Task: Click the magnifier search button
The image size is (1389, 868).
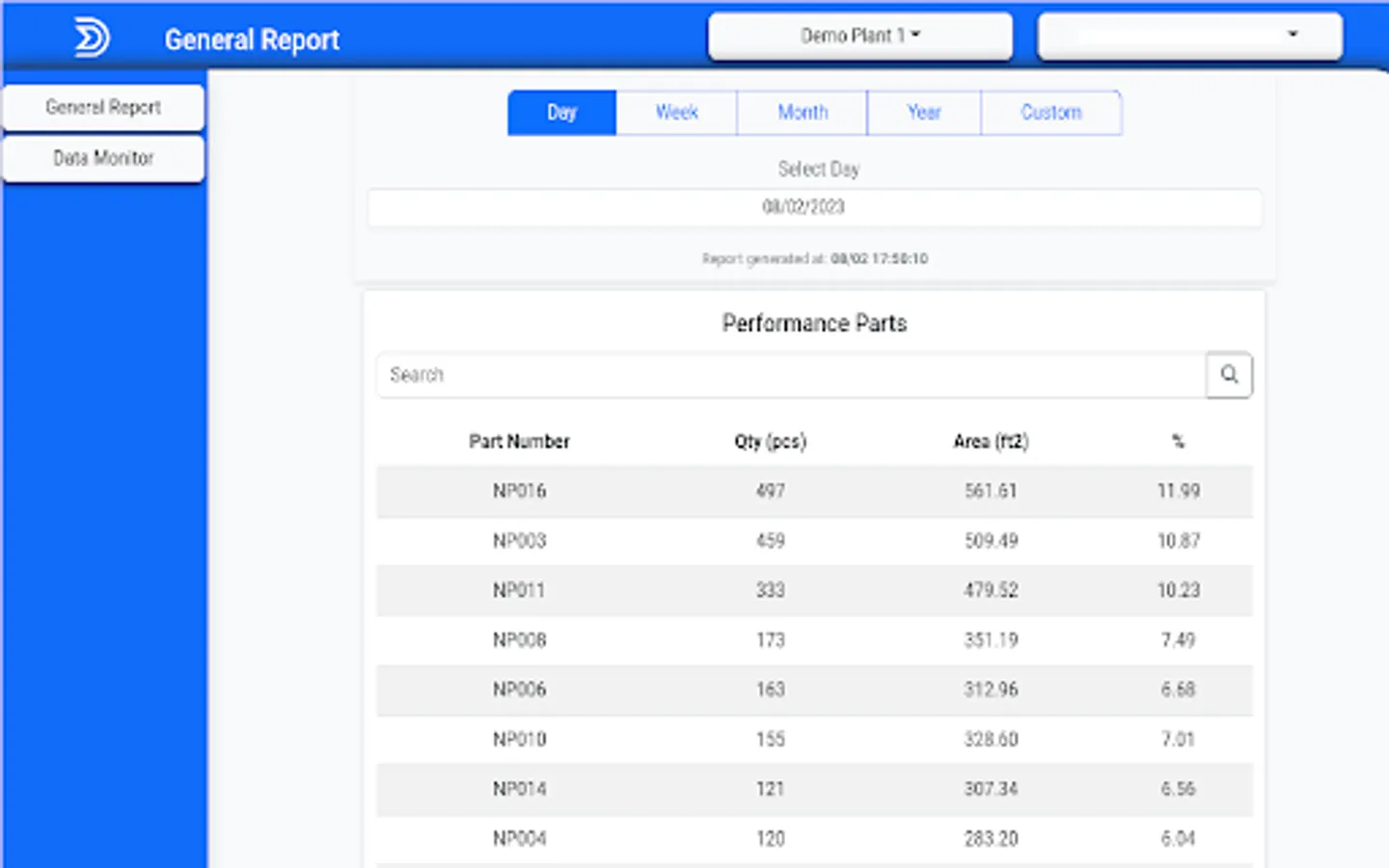Action: coord(1229,374)
